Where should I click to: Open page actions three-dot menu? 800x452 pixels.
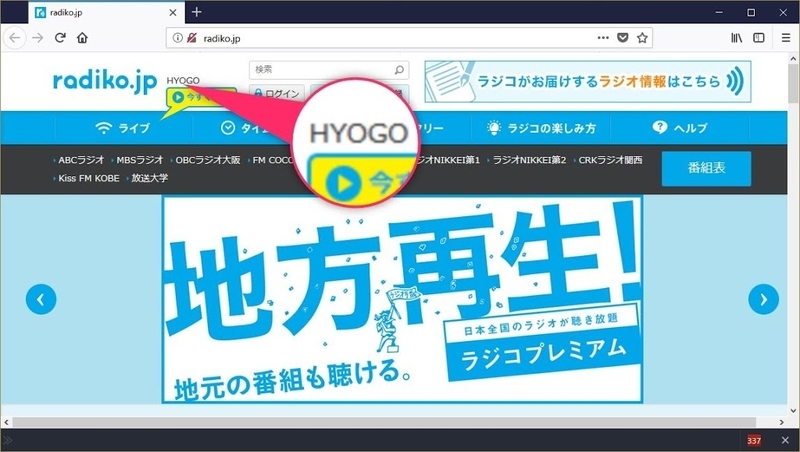[x=603, y=38]
